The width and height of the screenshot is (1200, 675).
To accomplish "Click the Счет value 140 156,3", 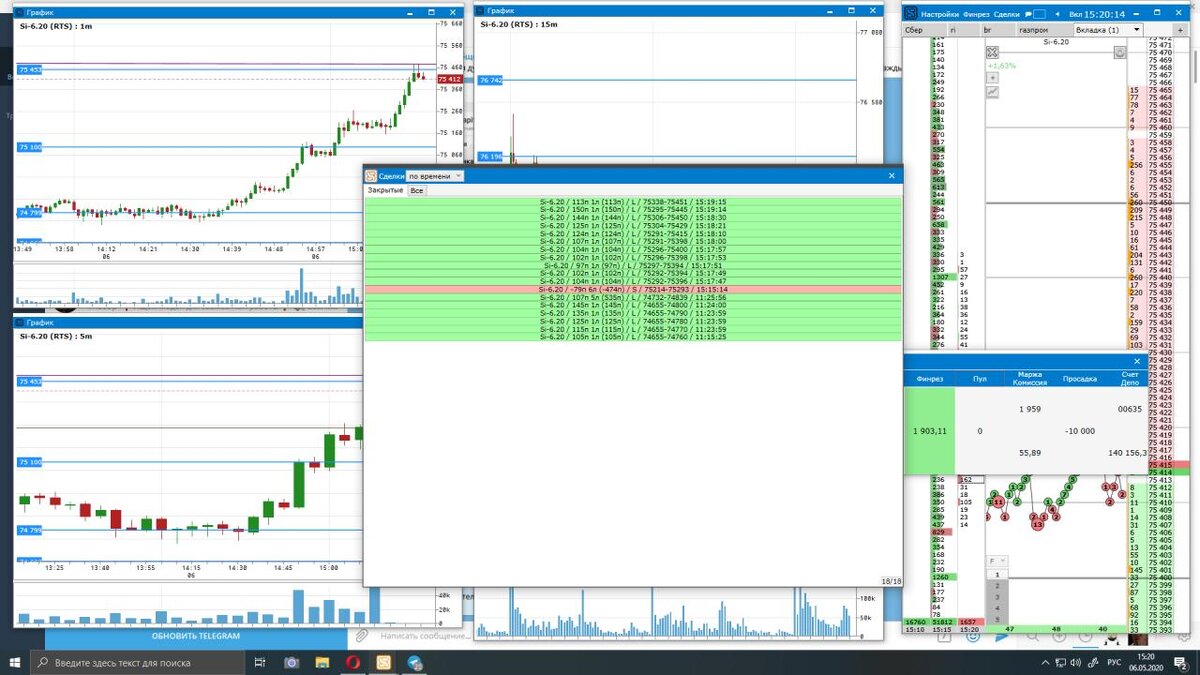I will click(1127, 453).
